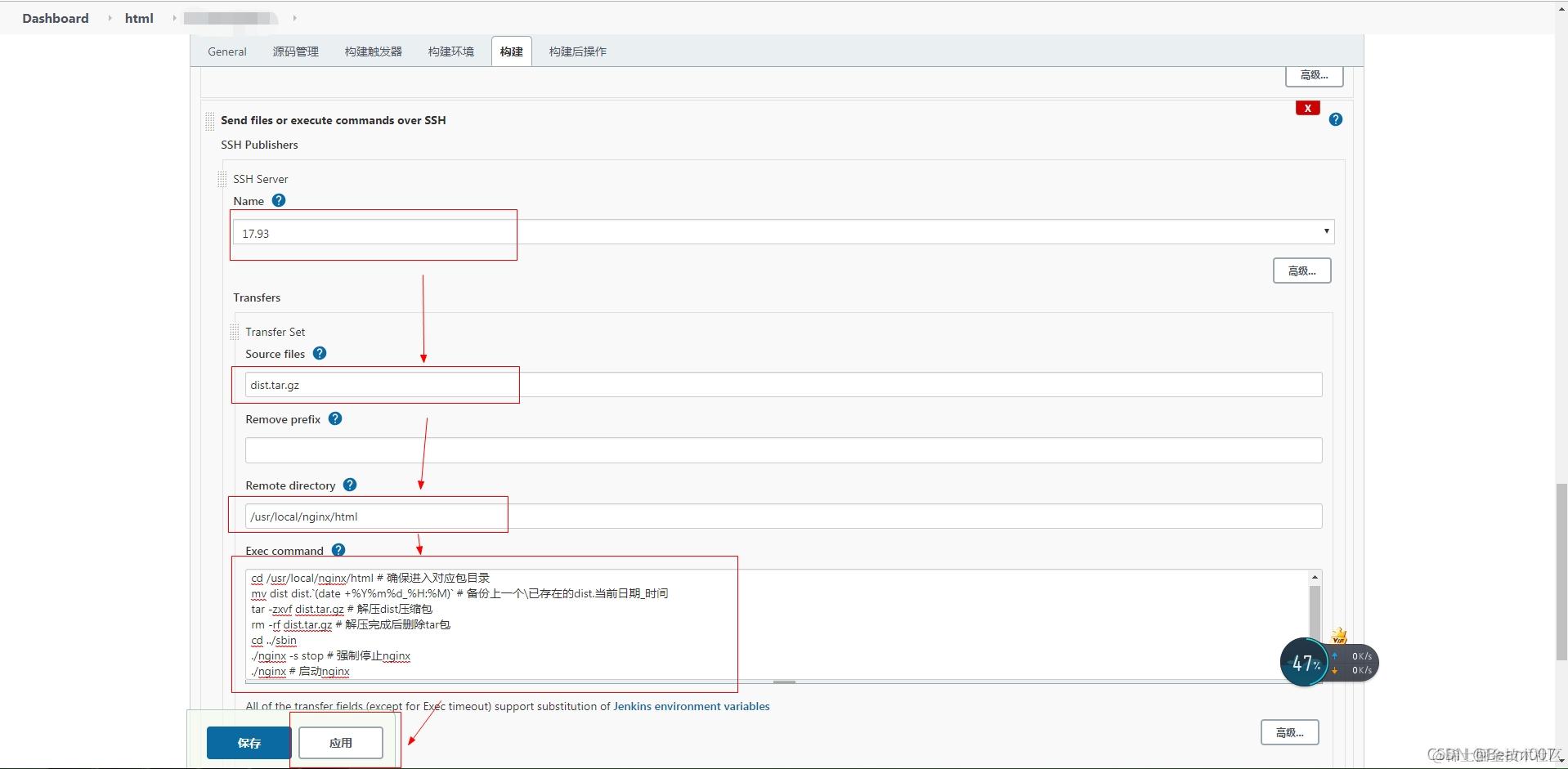
Task: Click the 保存 save button
Action: click(x=249, y=743)
